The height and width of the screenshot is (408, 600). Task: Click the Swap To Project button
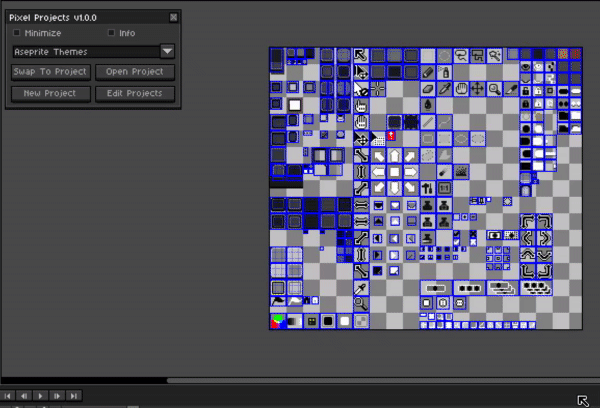tap(51, 72)
